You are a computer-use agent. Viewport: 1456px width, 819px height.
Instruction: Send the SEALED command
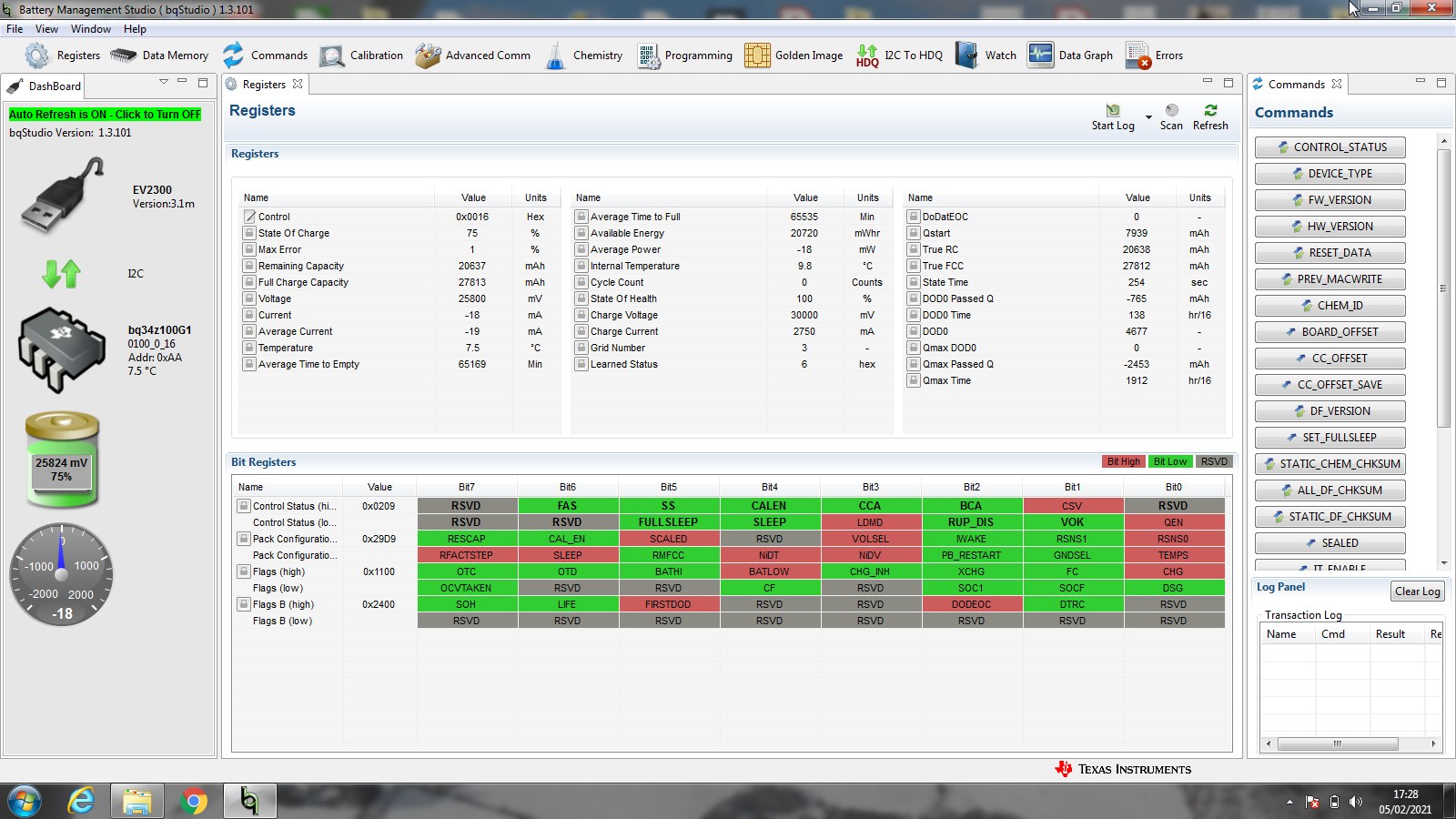tap(1330, 543)
